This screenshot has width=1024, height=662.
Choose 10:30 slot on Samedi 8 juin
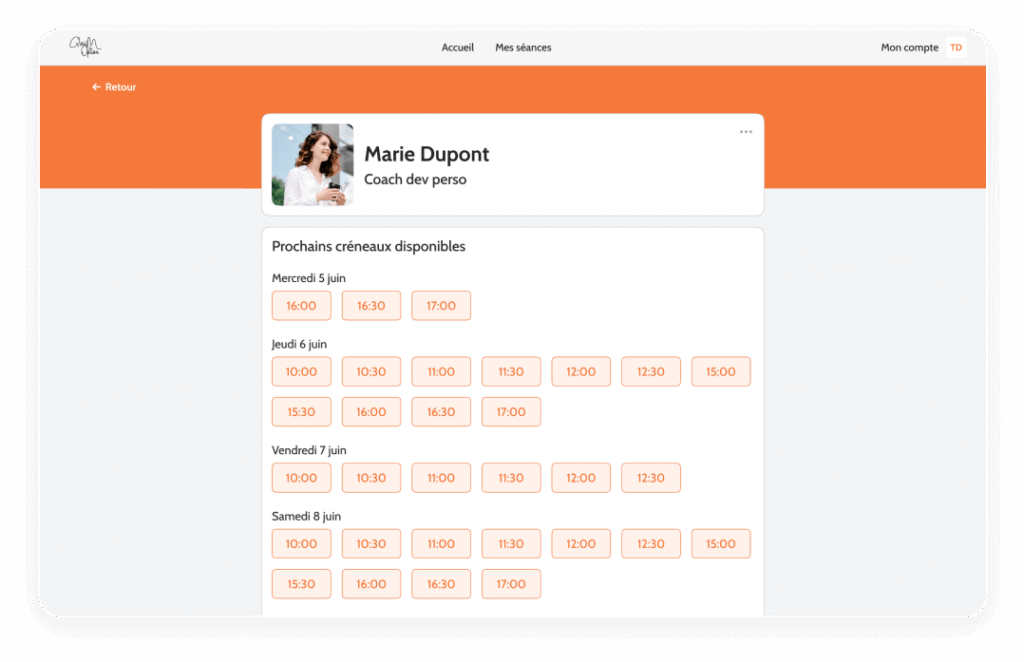pos(371,544)
